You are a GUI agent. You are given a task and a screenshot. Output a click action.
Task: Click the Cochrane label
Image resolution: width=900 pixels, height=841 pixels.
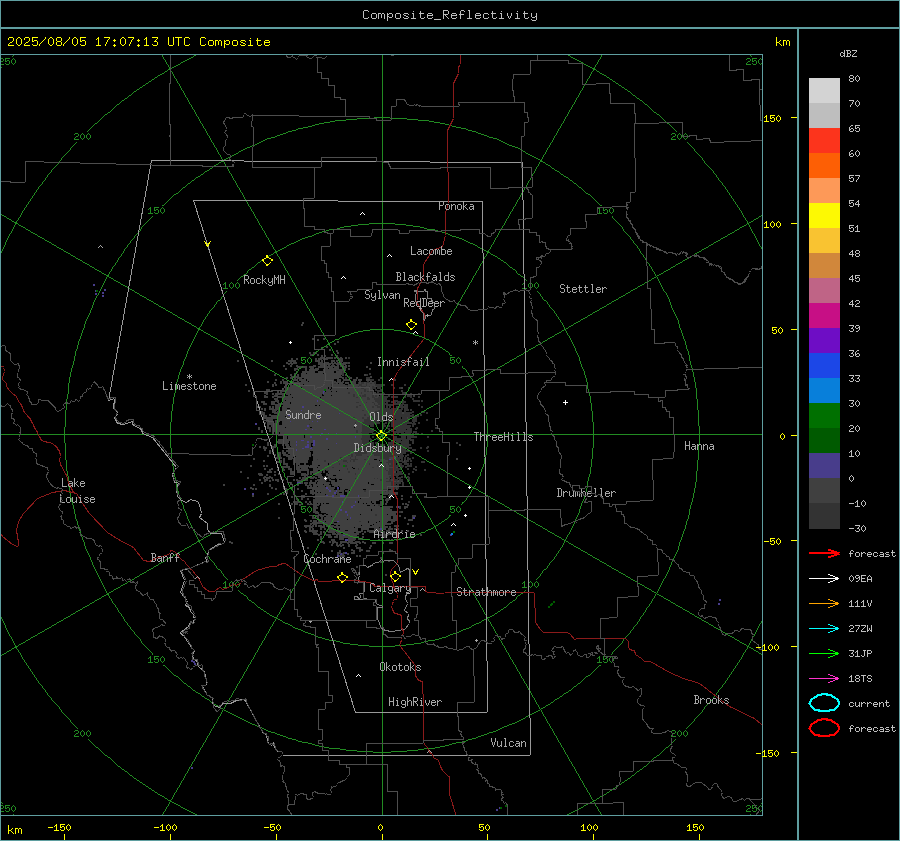click(x=327, y=559)
